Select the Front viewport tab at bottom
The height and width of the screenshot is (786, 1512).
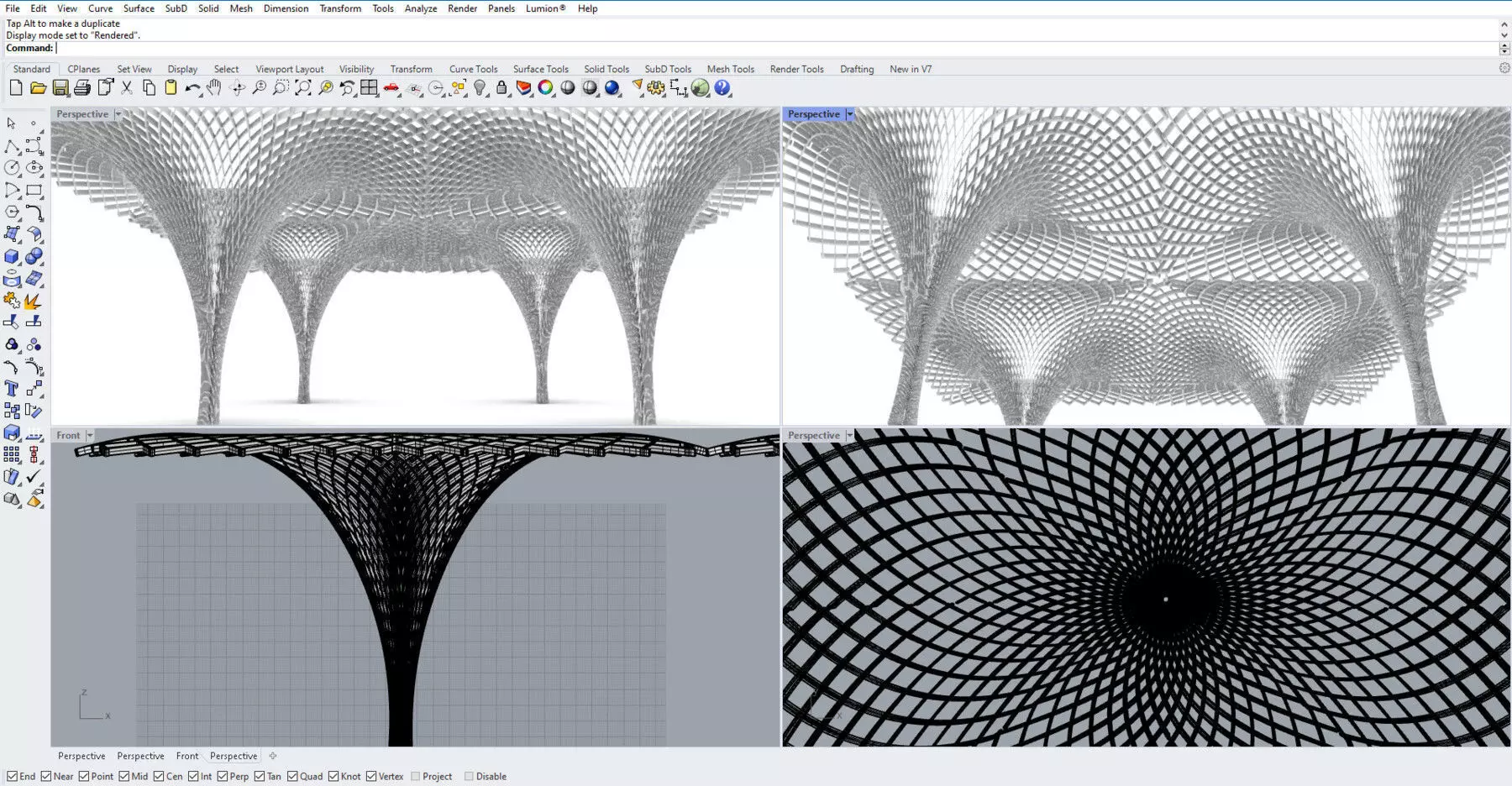pyautogui.click(x=187, y=756)
